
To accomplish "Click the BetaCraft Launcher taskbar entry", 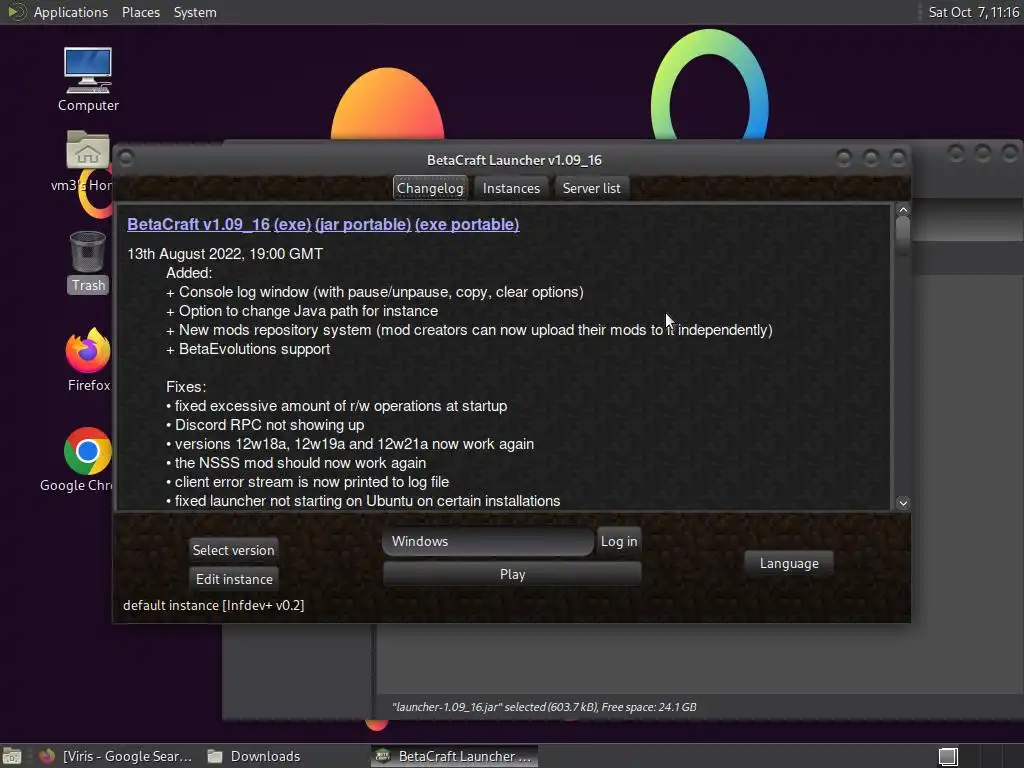I will tap(455, 756).
